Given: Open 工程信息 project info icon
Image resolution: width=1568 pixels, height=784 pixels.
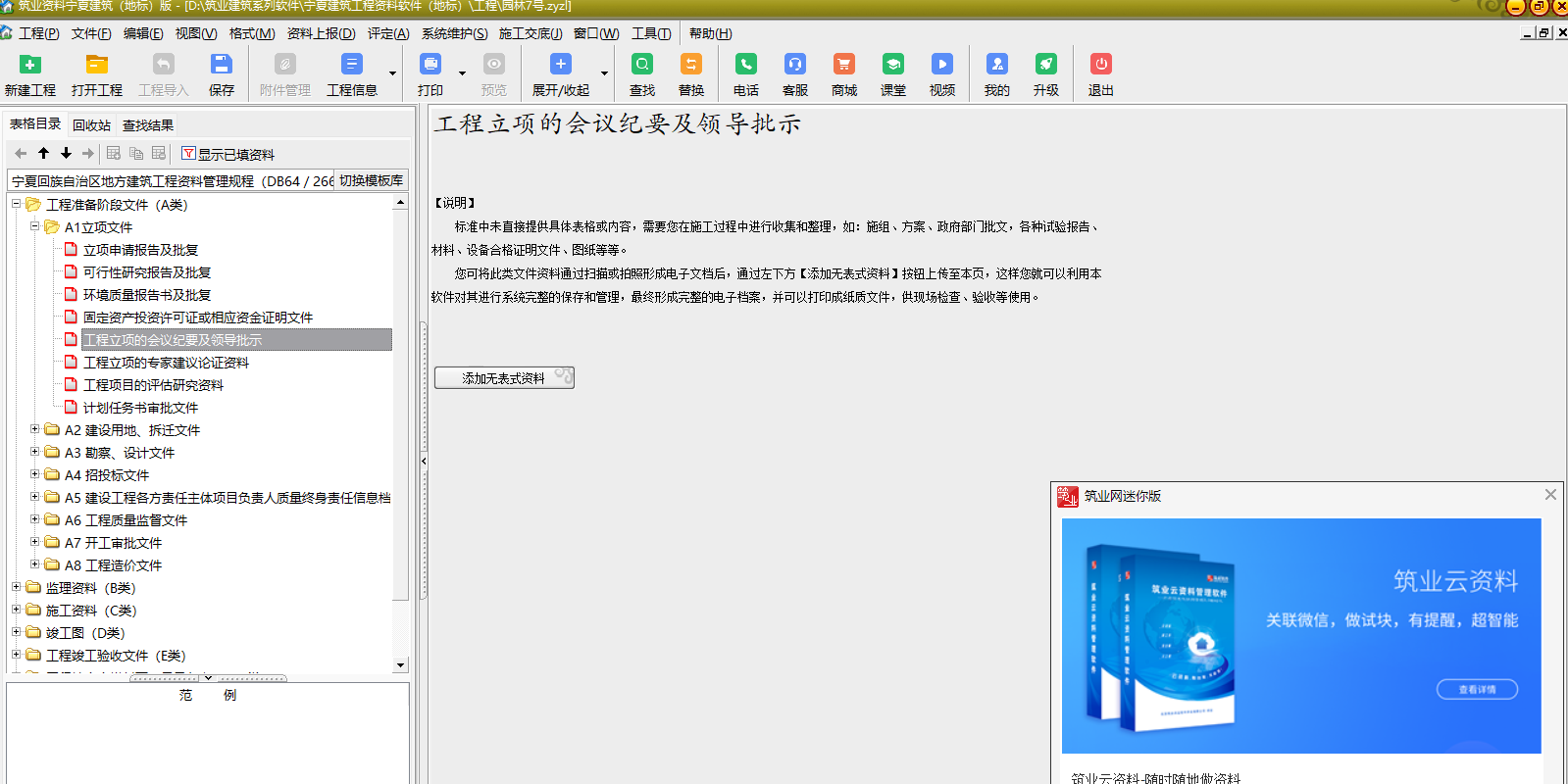Looking at the screenshot, I should pyautogui.click(x=351, y=66).
